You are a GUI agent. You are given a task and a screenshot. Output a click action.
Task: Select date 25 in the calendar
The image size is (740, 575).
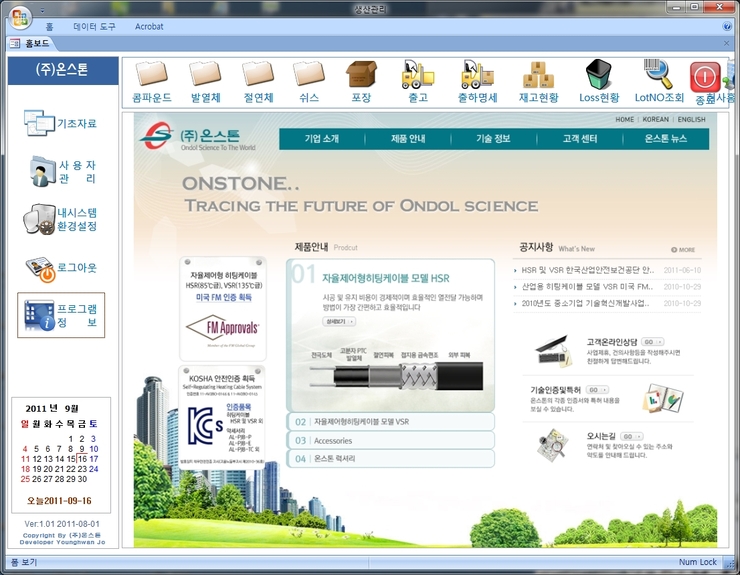point(25,479)
